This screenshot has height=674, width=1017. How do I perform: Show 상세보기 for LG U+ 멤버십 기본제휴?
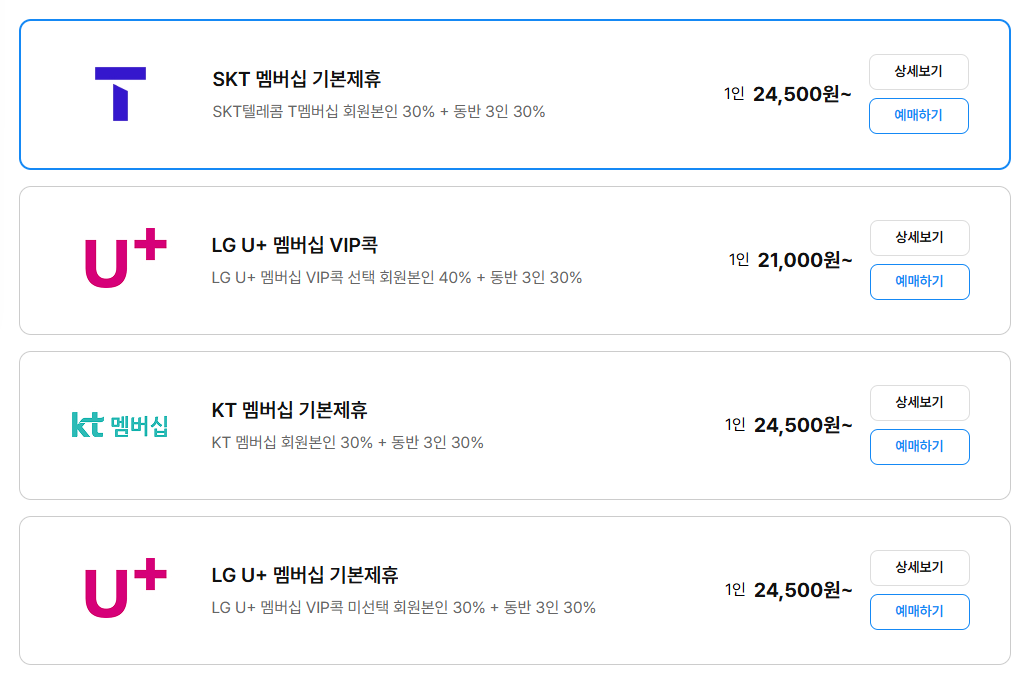919,568
